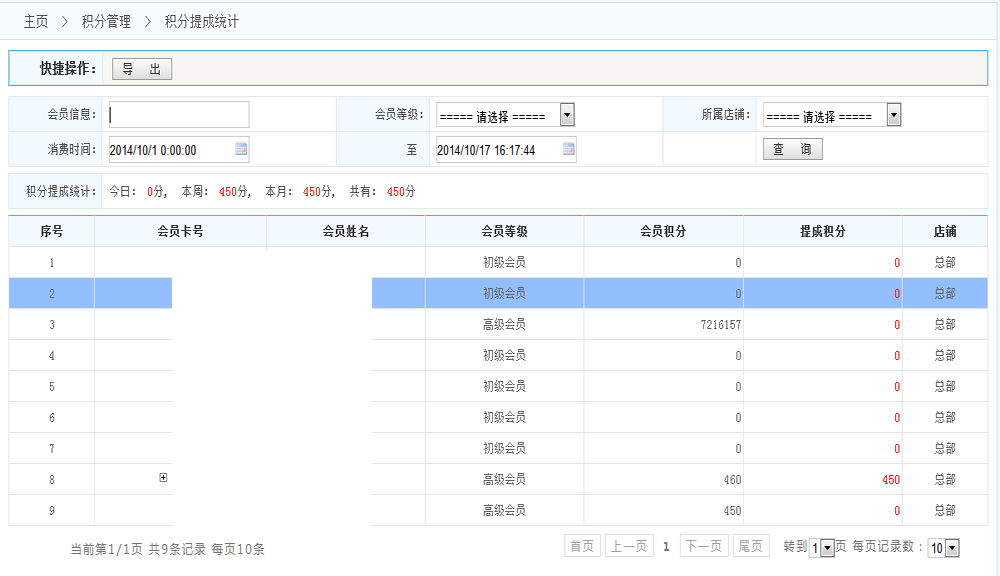Open the records-per-page dropdown
The height and width of the screenshot is (576, 1000).
pos(951,548)
